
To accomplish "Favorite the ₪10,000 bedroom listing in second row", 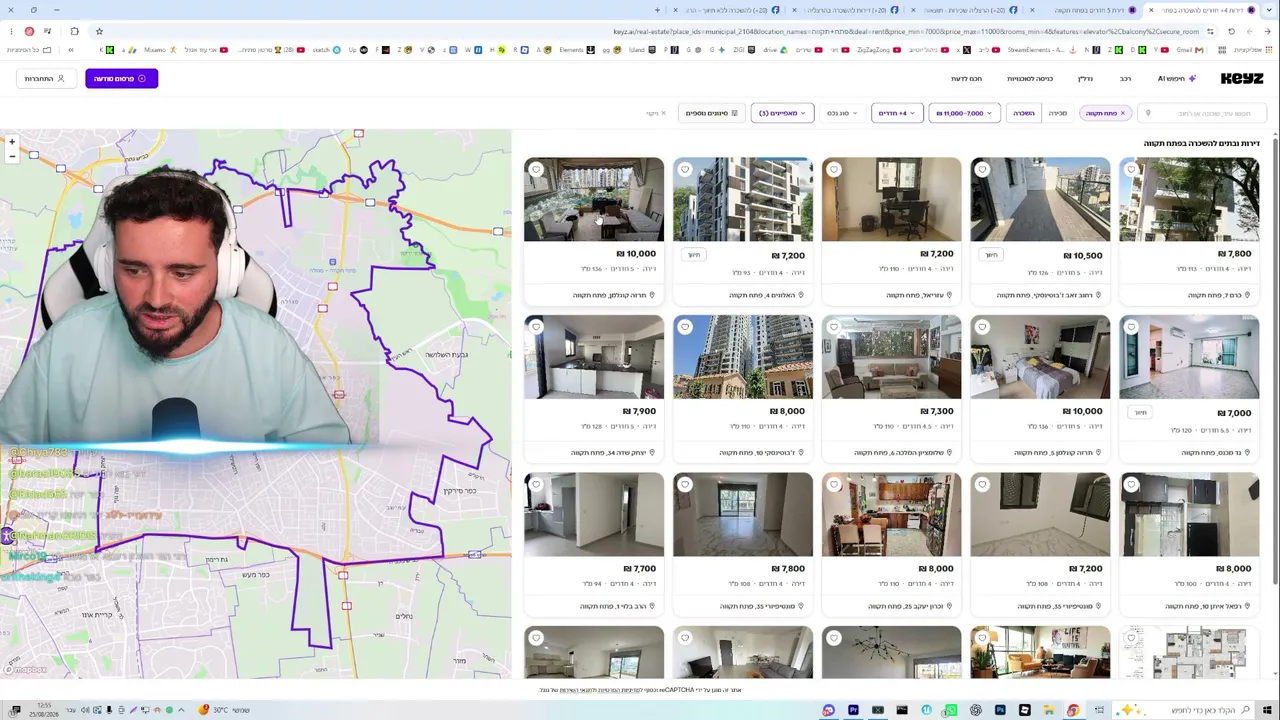I will point(982,327).
